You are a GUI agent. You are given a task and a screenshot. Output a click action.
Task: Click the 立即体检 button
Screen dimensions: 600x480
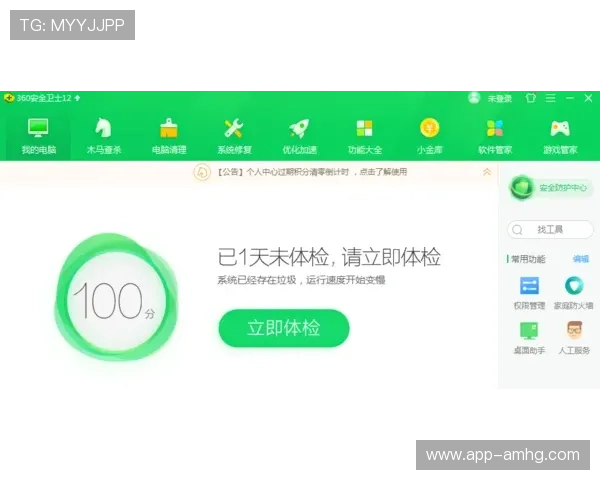[x=284, y=328]
